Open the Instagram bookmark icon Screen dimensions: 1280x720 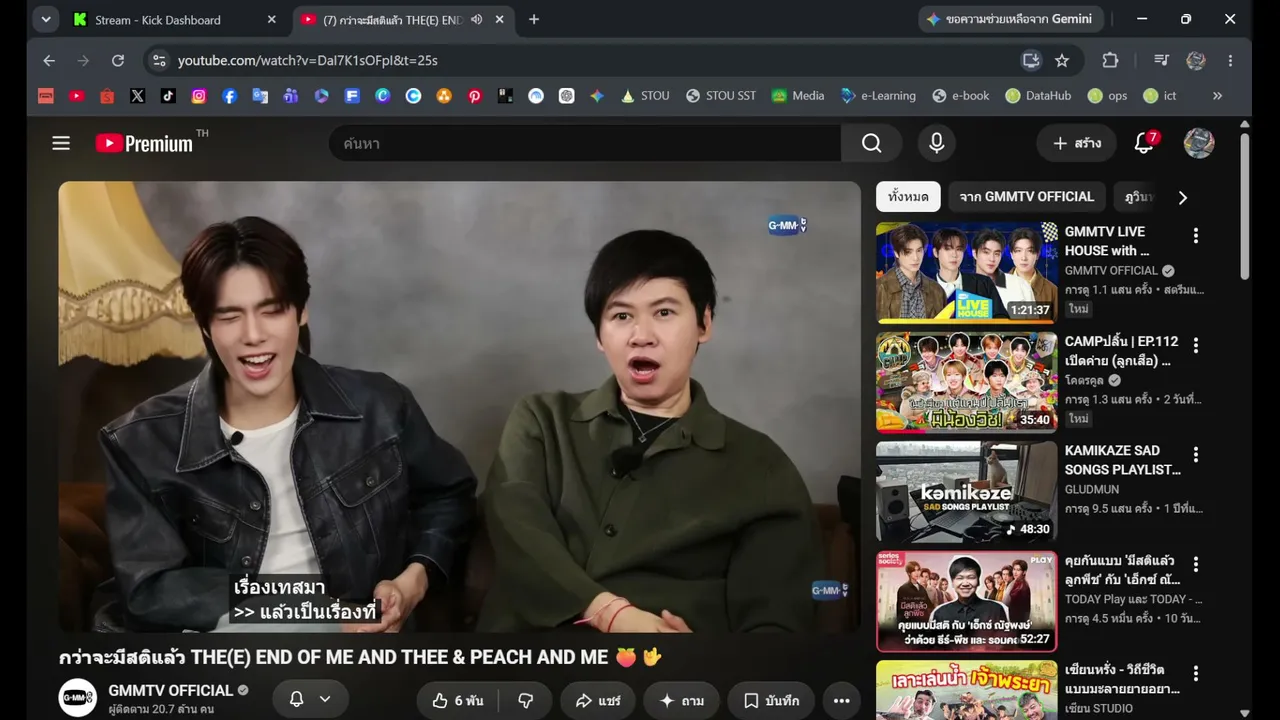(199, 96)
